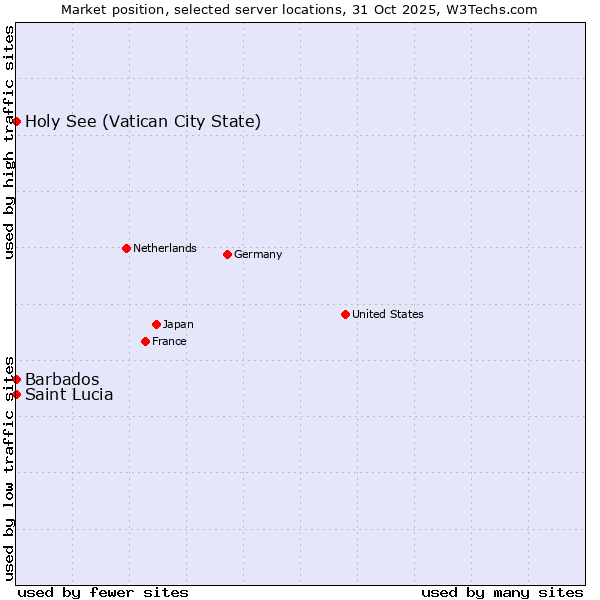Click the red marker for Holy See
Viewport: 600px width, 600px height.
[x=17, y=121]
